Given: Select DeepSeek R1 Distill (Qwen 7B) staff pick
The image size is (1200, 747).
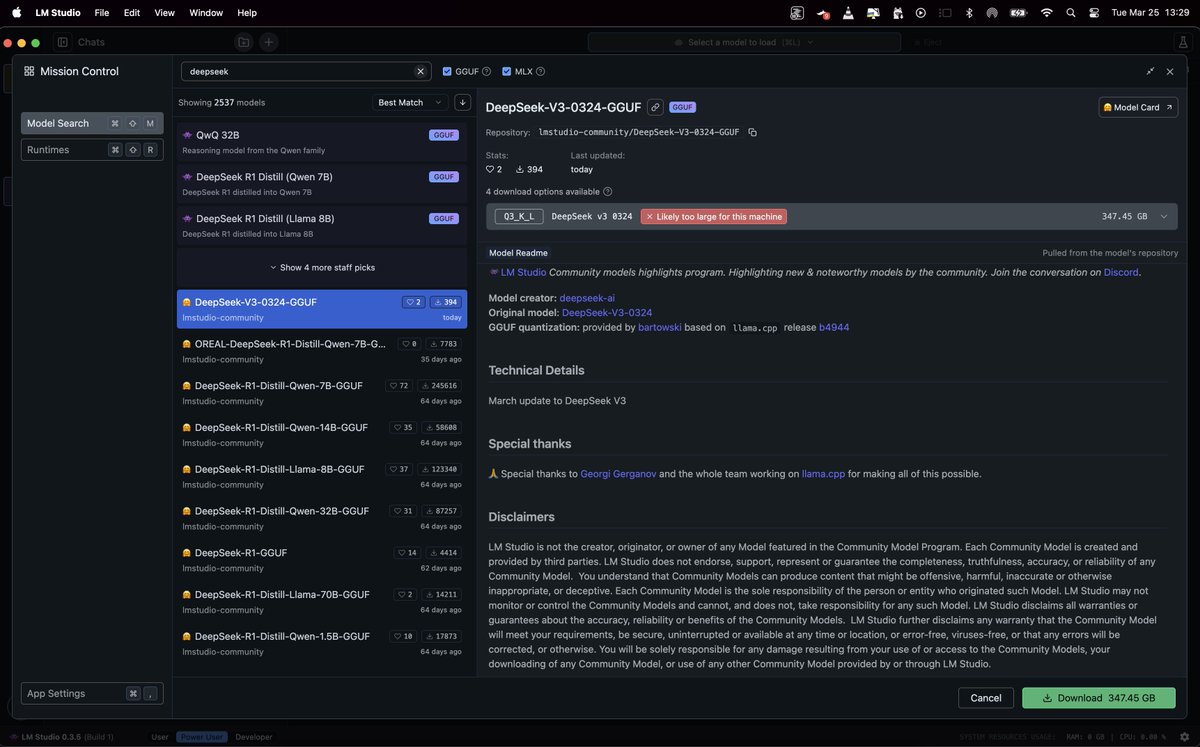Looking at the screenshot, I should pos(321,184).
